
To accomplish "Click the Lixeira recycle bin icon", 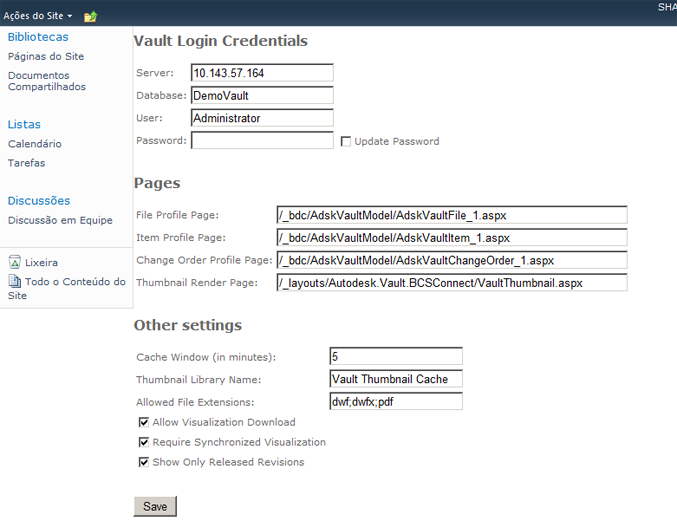I will pyautogui.click(x=14, y=262).
